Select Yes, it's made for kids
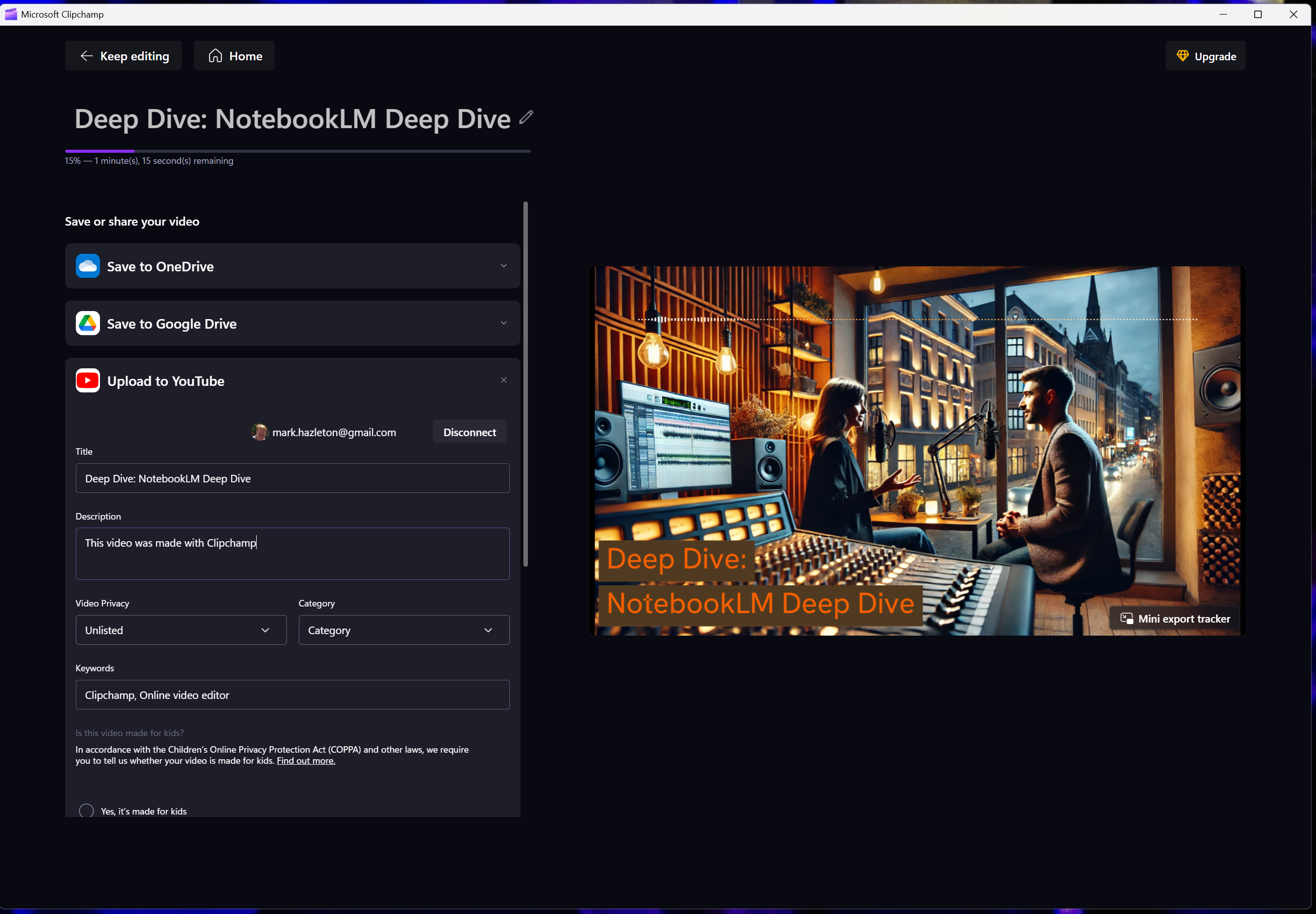This screenshot has width=1316, height=914. 86,810
